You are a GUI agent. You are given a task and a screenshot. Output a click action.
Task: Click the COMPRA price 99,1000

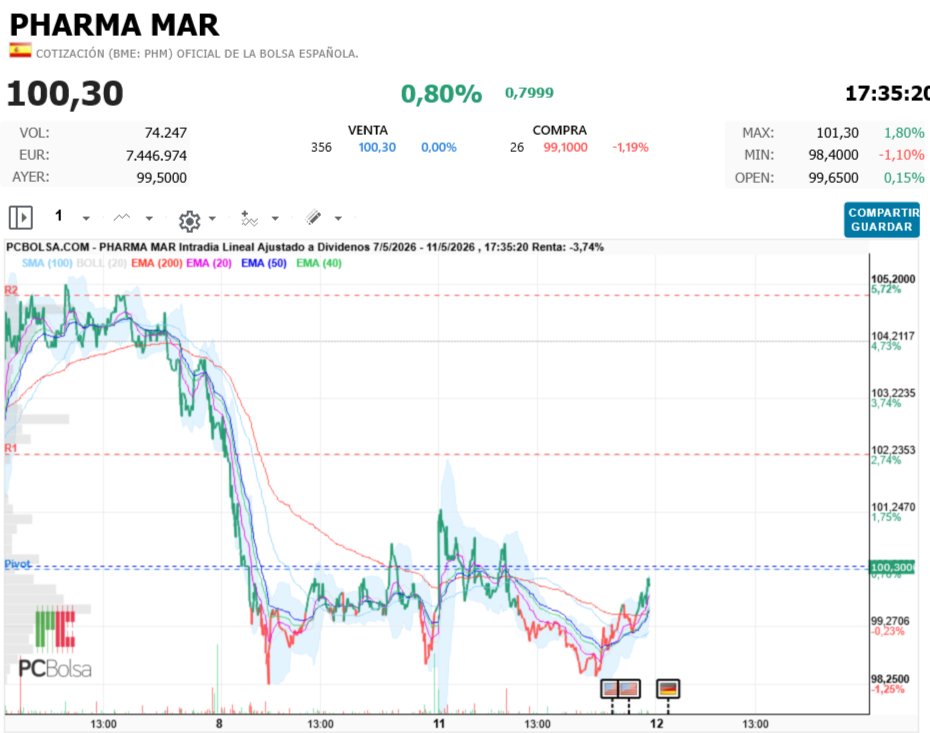click(x=565, y=147)
